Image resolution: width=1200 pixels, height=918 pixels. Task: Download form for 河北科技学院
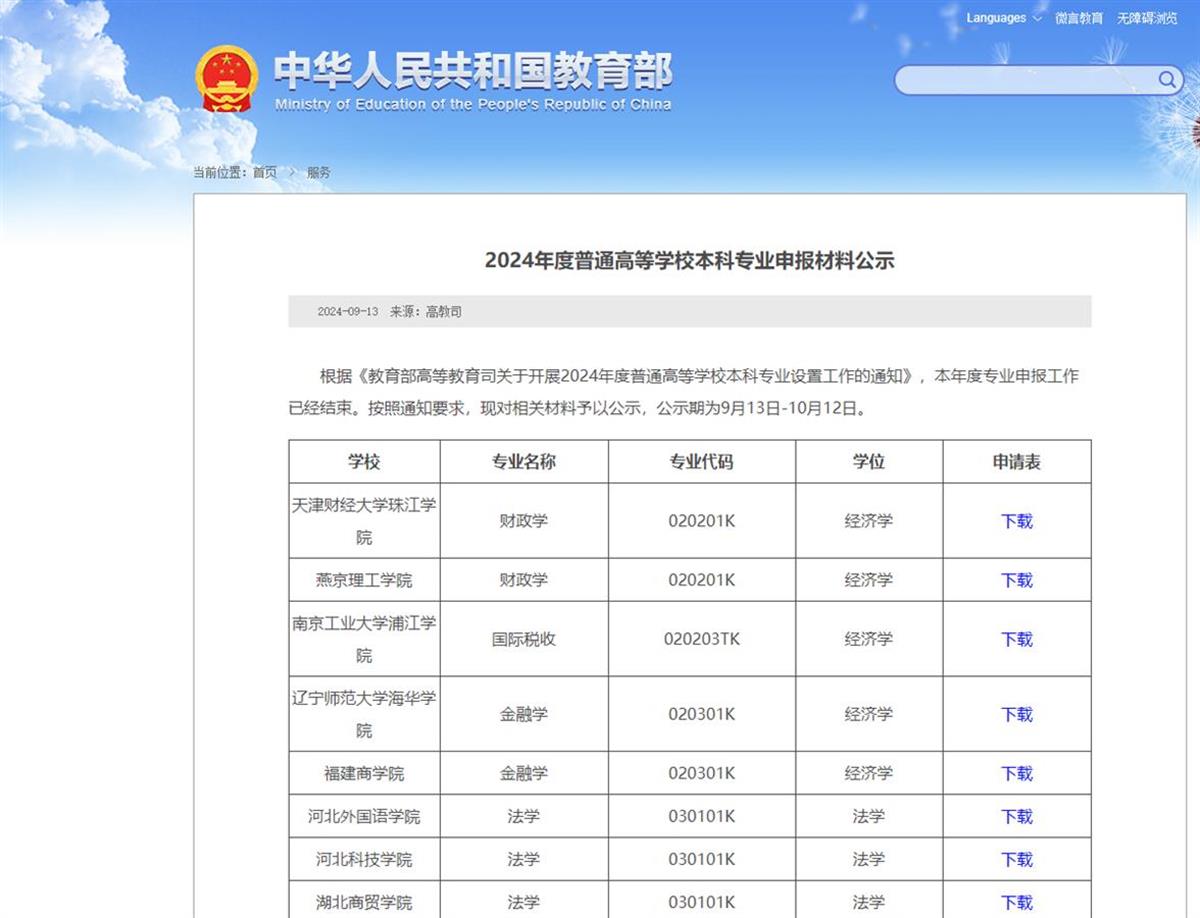pyautogui.click(x=1017, y=859)
